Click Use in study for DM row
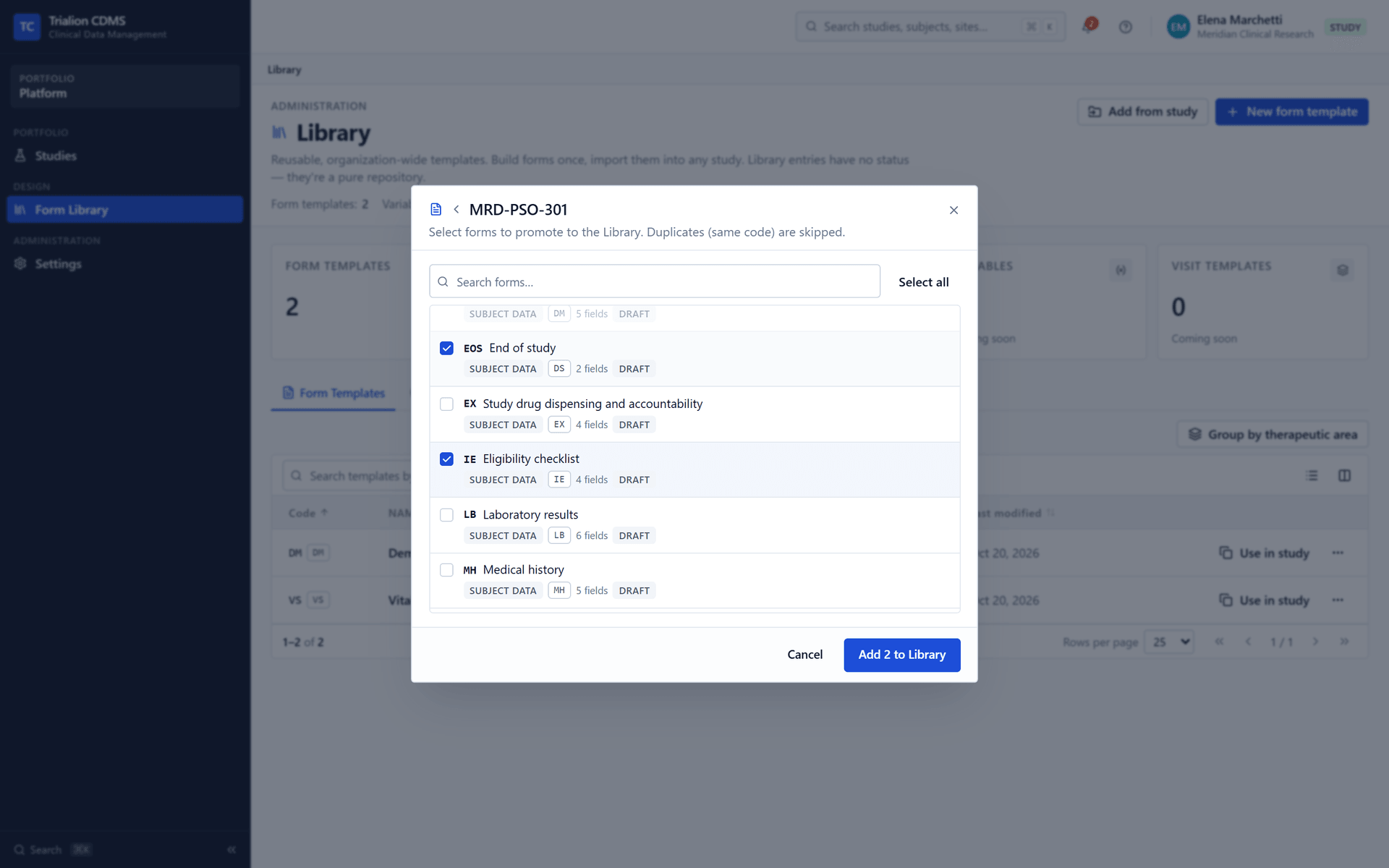Screen dimensions: 1389x868 point(1264,553)
